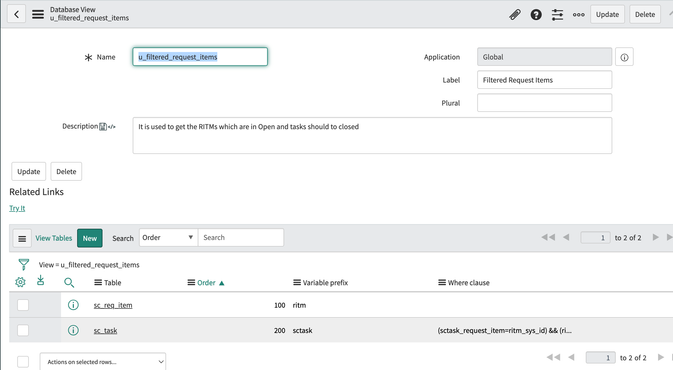Focus the Name input field
Screen dimensions: 673x370
point(200,57)
